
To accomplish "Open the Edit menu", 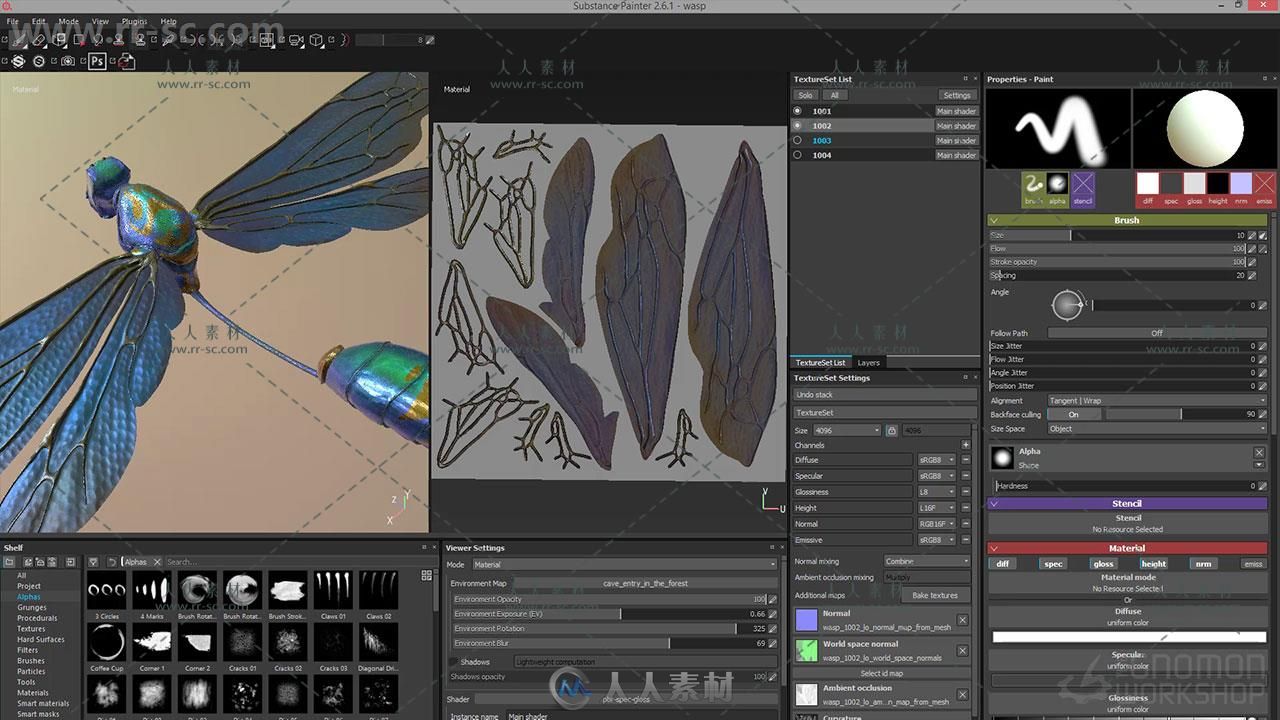I will pos(38,21).
